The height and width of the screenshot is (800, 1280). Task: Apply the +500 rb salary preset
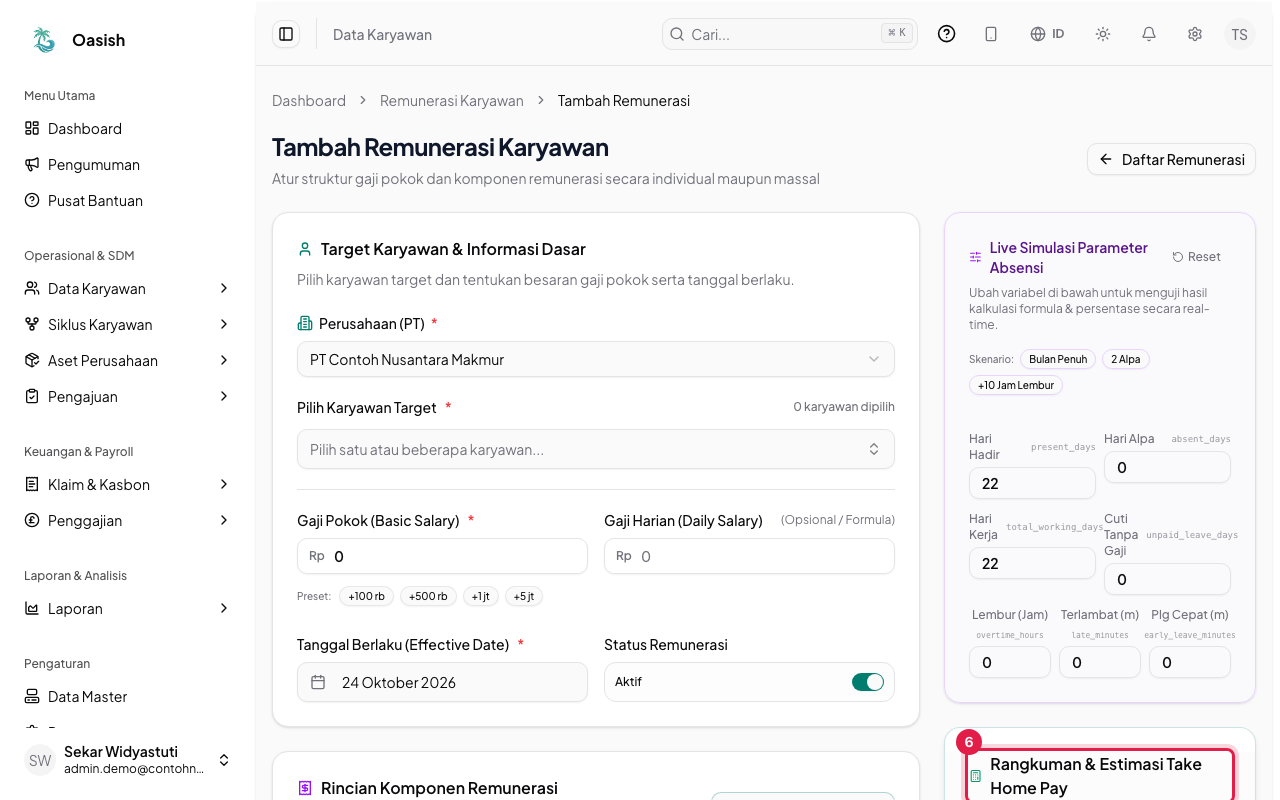pyautogui.click(x=428, y=596)
